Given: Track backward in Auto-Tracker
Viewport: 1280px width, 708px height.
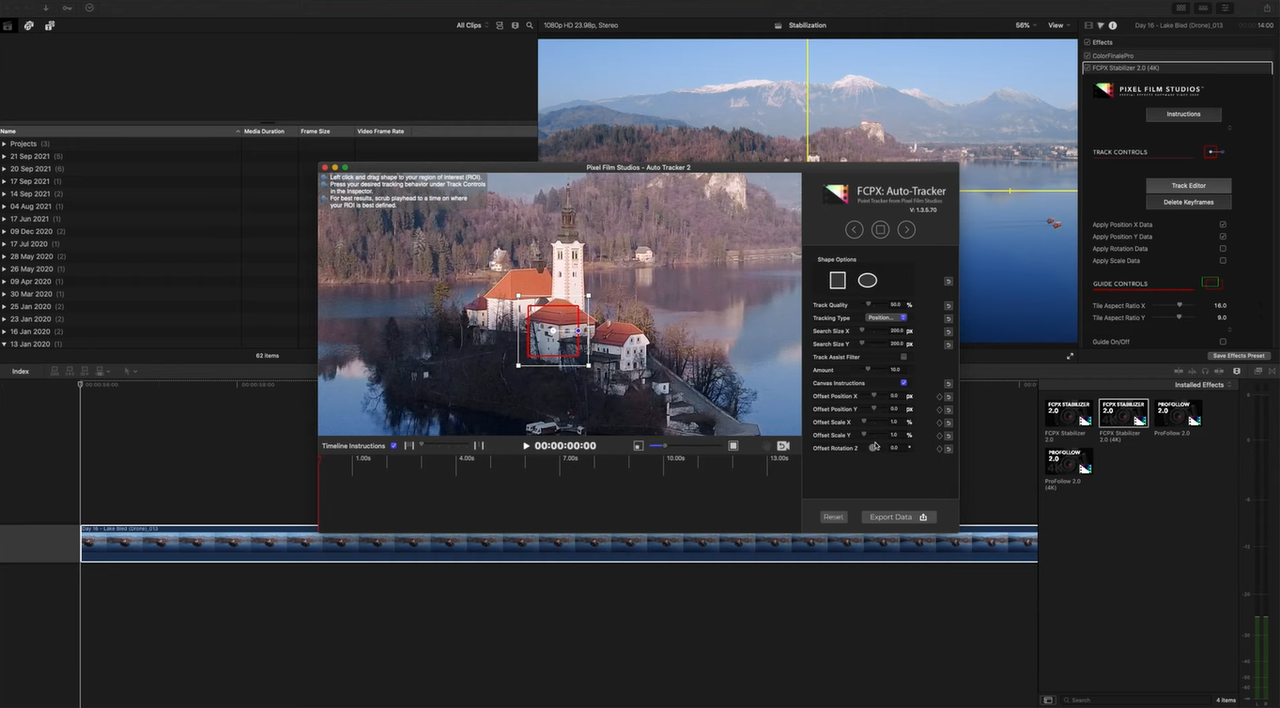Looking at the screenshot, I should (854, 230).
